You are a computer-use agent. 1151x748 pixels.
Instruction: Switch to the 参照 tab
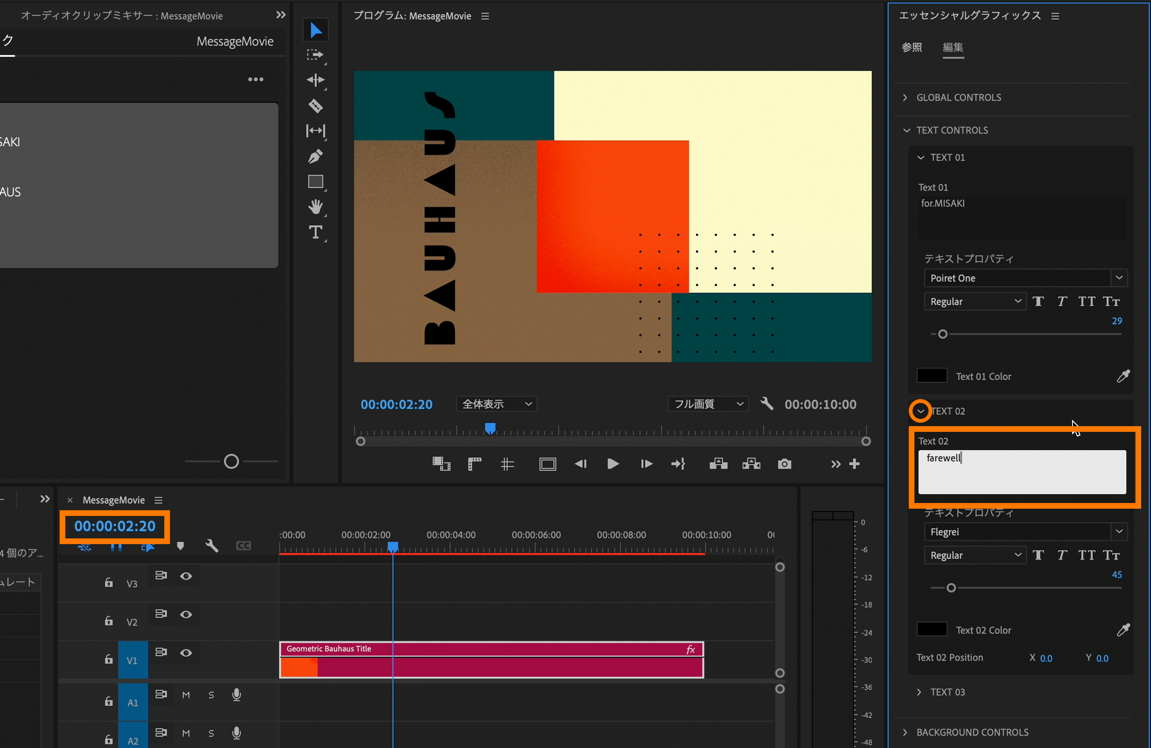click(x=912, y=48)
